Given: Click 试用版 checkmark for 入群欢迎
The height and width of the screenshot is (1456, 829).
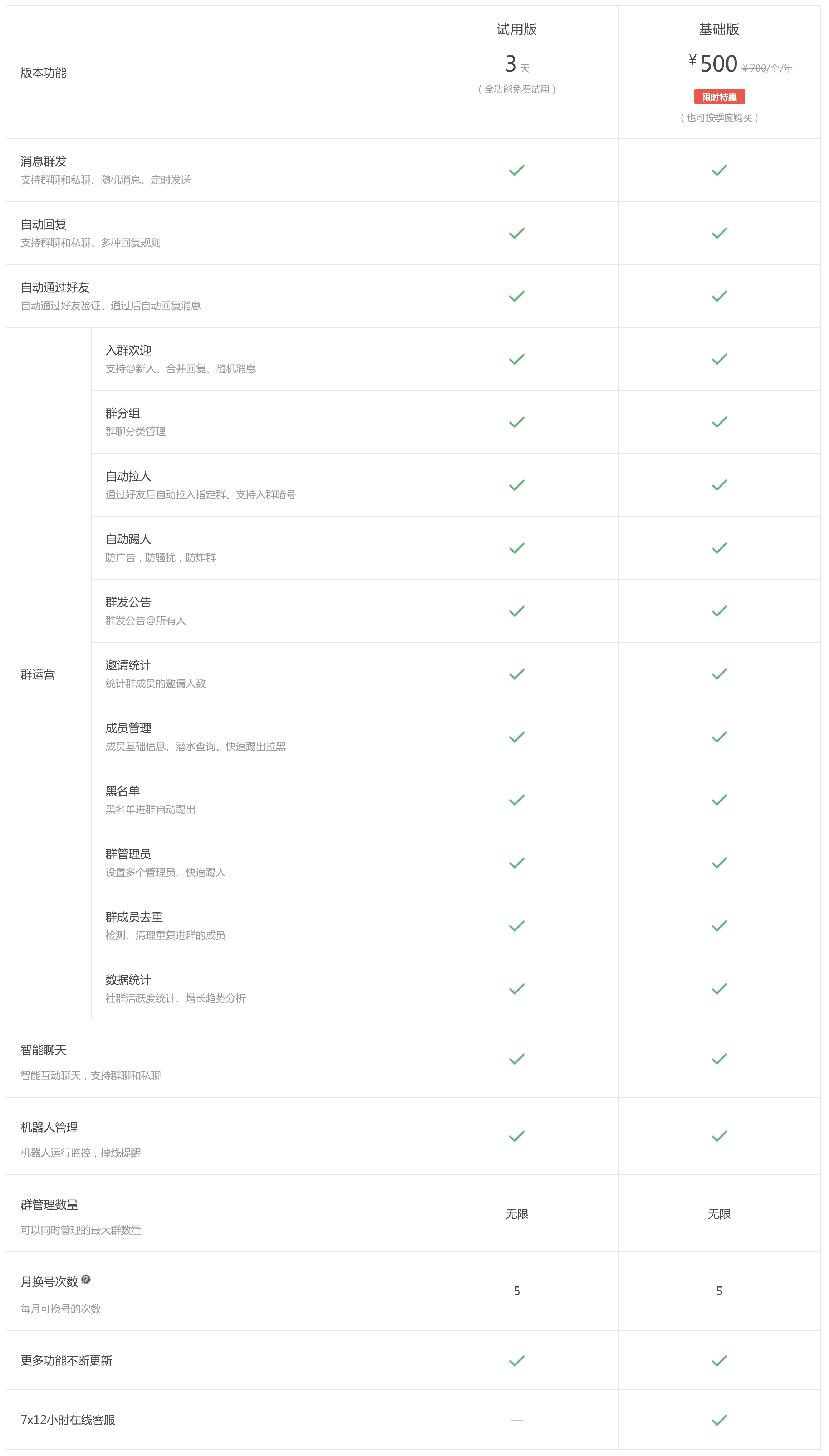Looking at the screenshot, I should [x=516, y=359].
